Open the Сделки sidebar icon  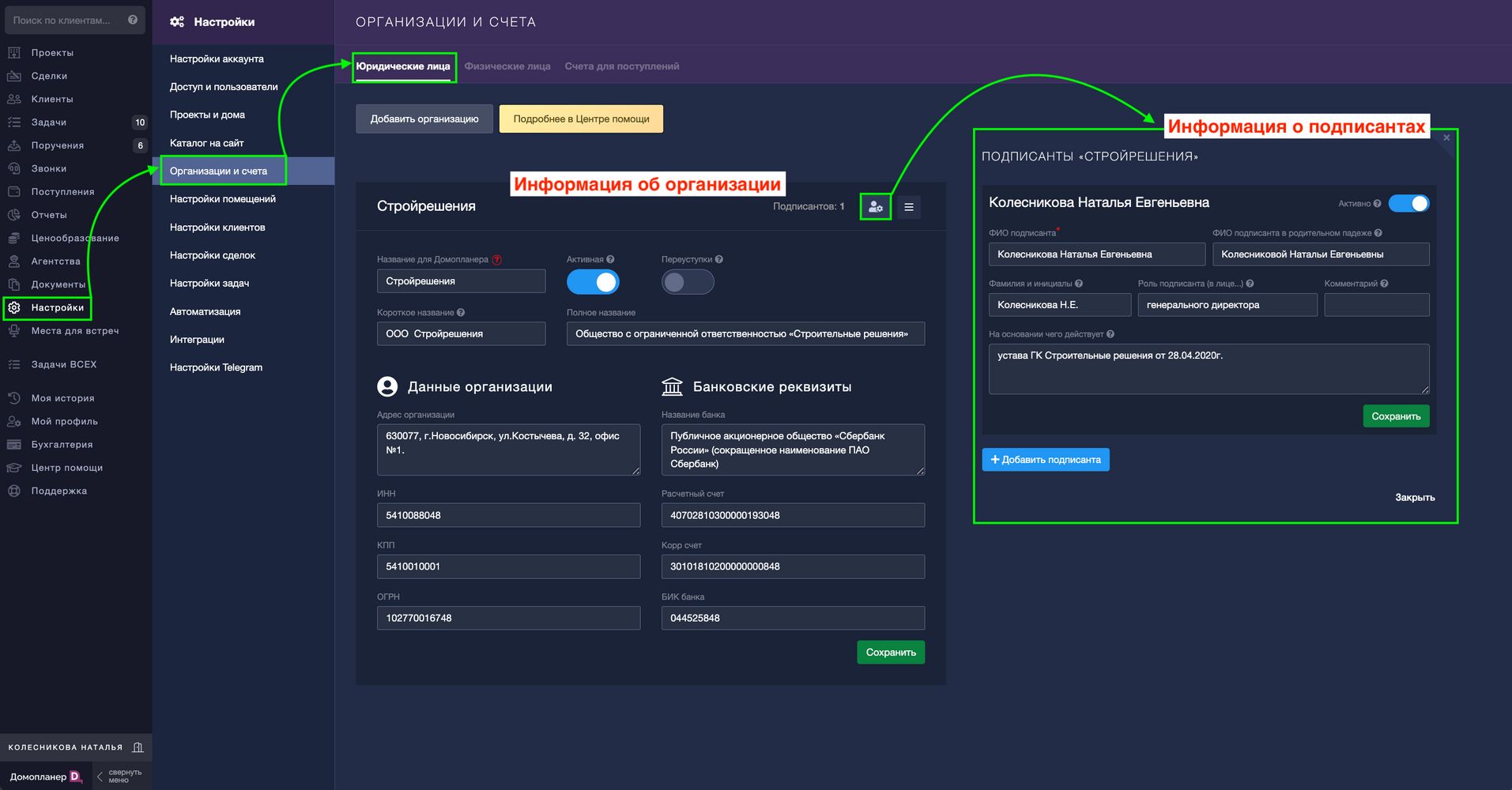tap(14, 76)
